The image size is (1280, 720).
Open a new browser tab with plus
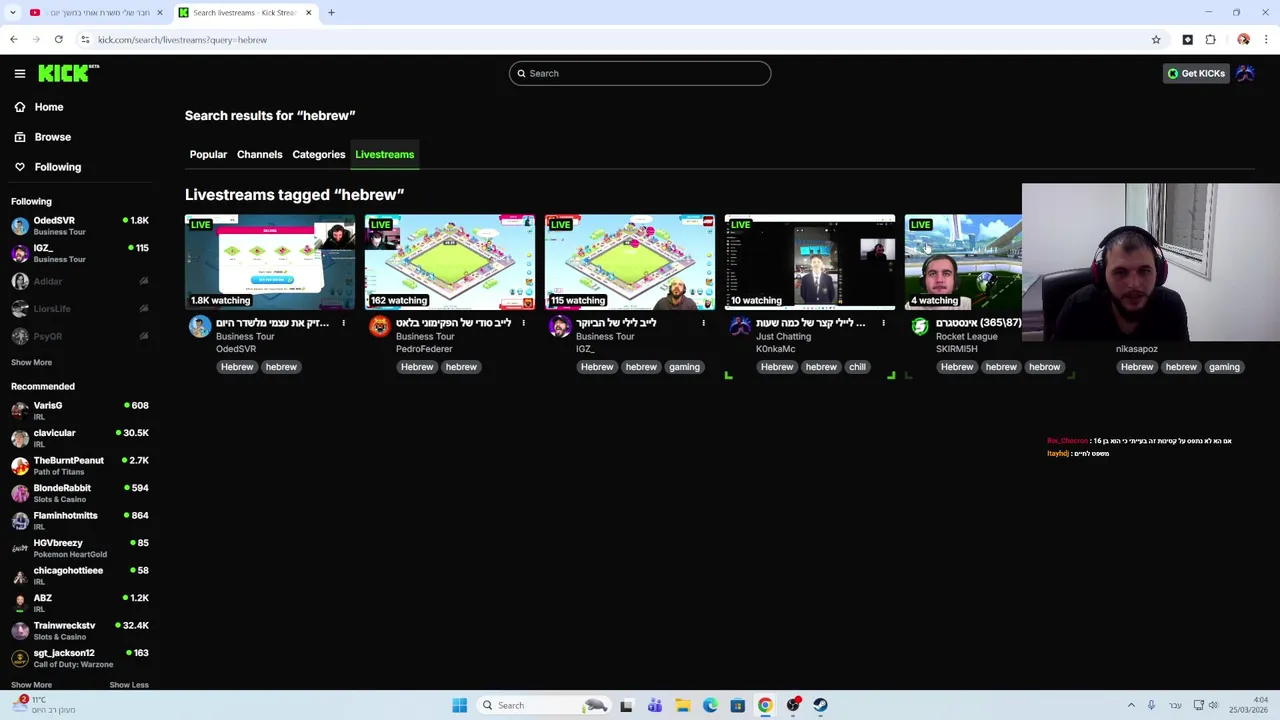pyautogui.click(x=331, y=13)
